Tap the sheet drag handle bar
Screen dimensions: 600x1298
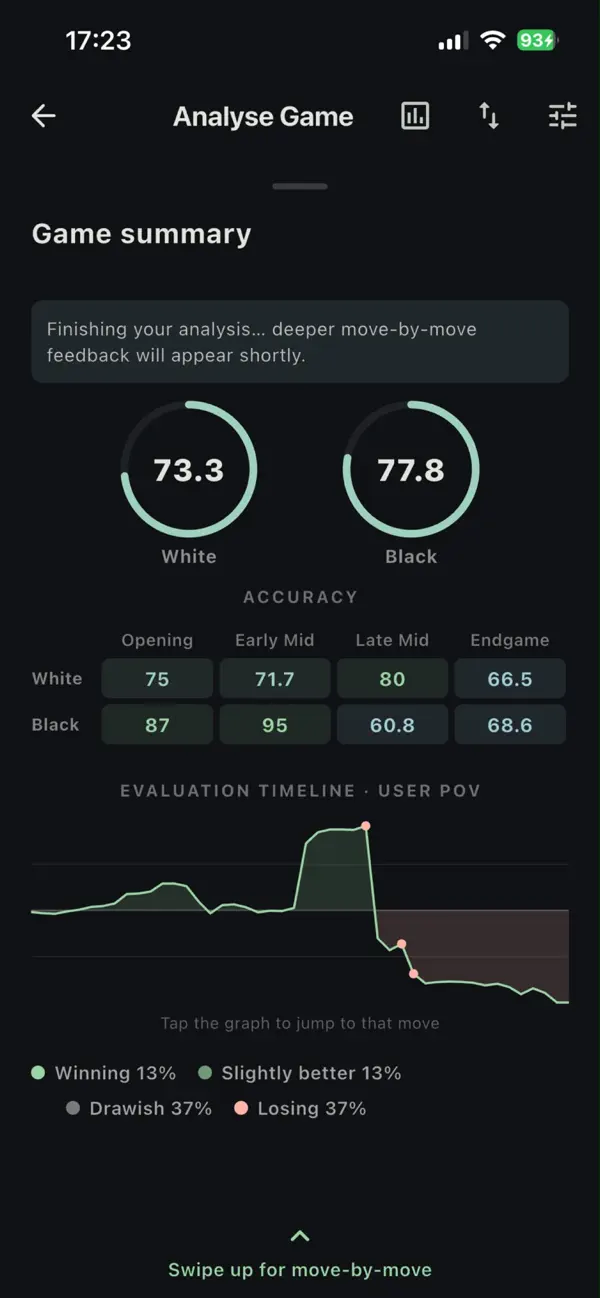300,186
